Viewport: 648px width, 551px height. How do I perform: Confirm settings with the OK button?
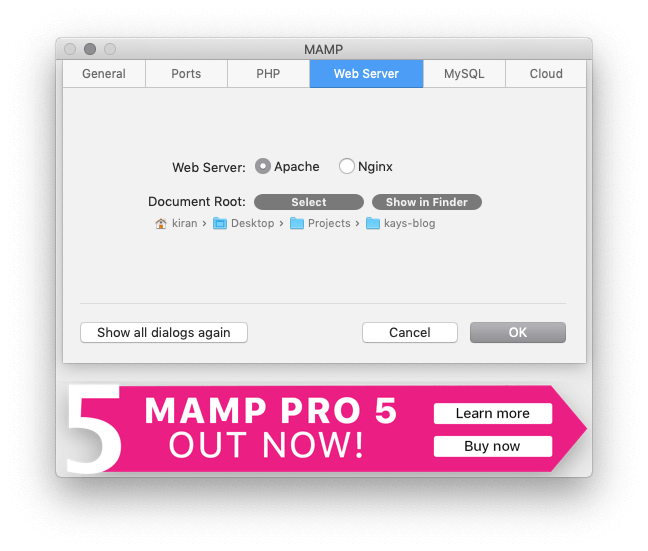(x=518, y=333)
